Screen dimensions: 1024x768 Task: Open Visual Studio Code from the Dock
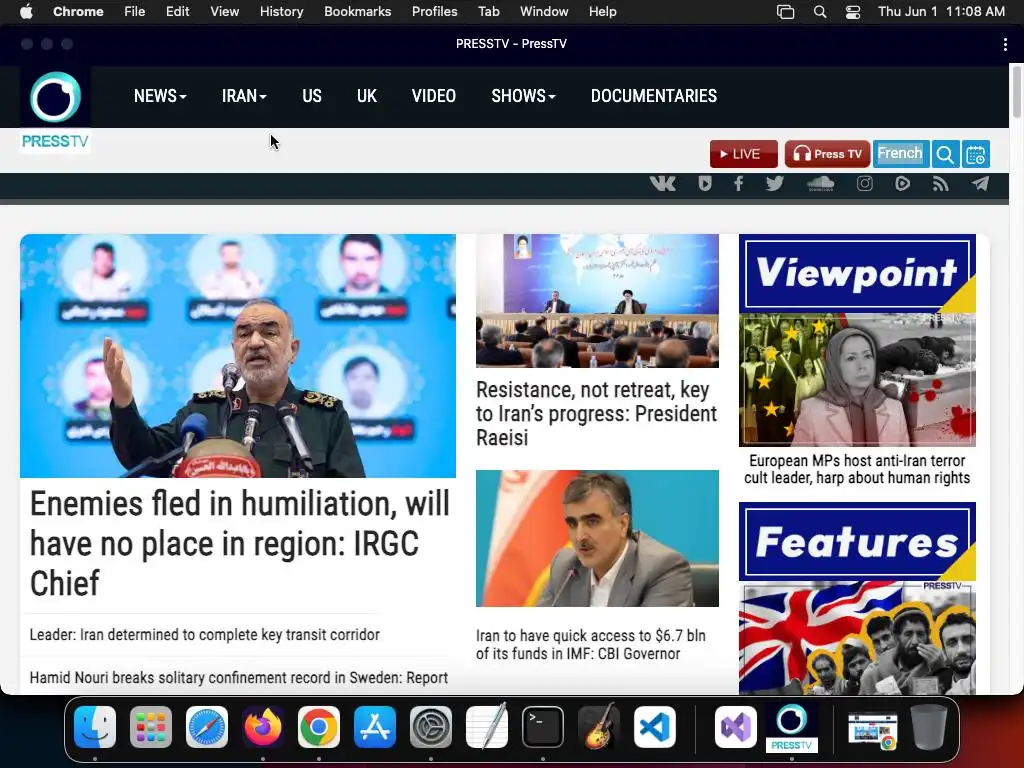(655, 727)
